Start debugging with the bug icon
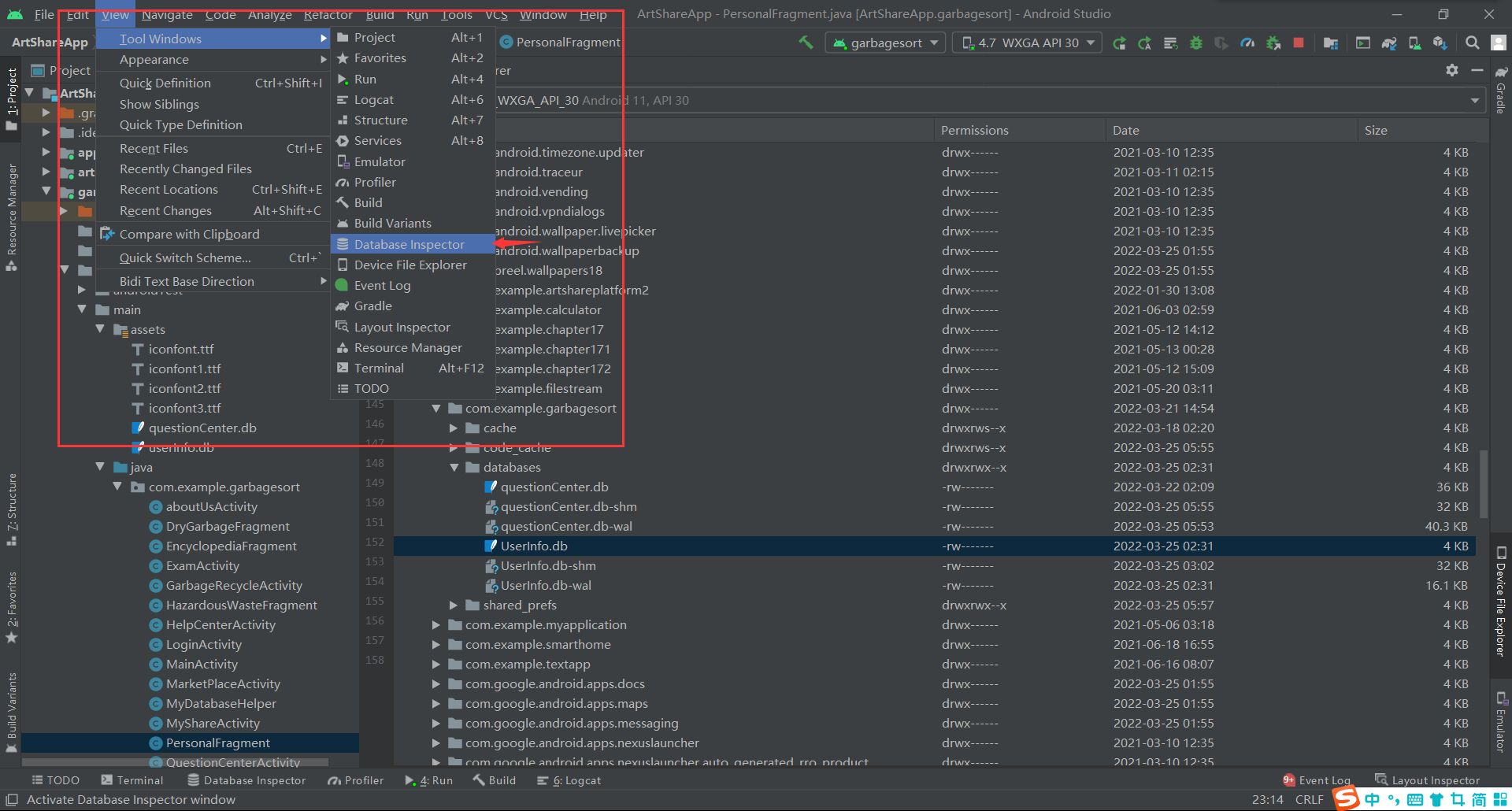1512x811 pixels. tap(1195, 43)
